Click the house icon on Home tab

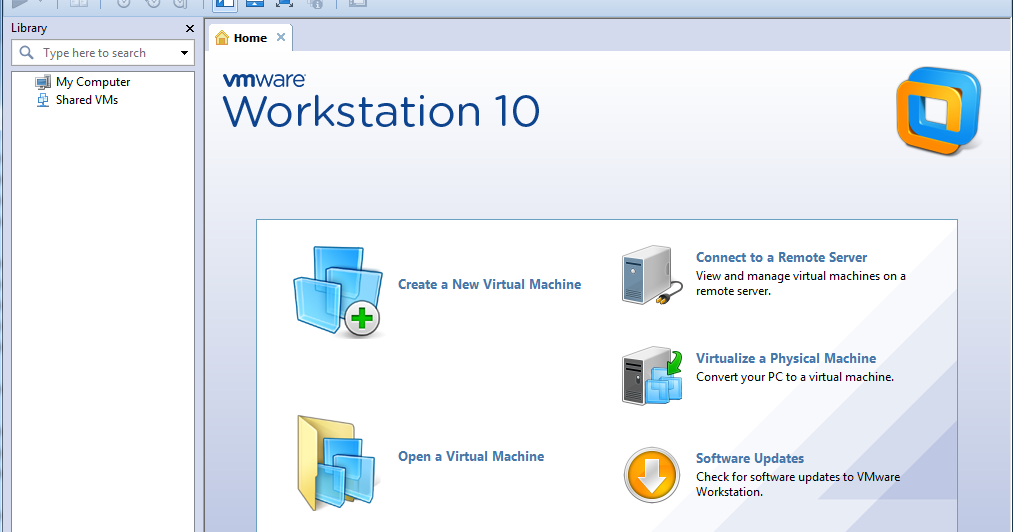tap(222, 37)
